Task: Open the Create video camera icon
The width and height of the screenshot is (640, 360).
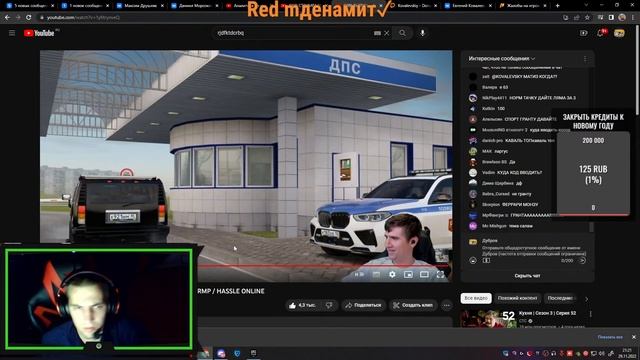Action: pyautogui.click(x=584, y=33)
